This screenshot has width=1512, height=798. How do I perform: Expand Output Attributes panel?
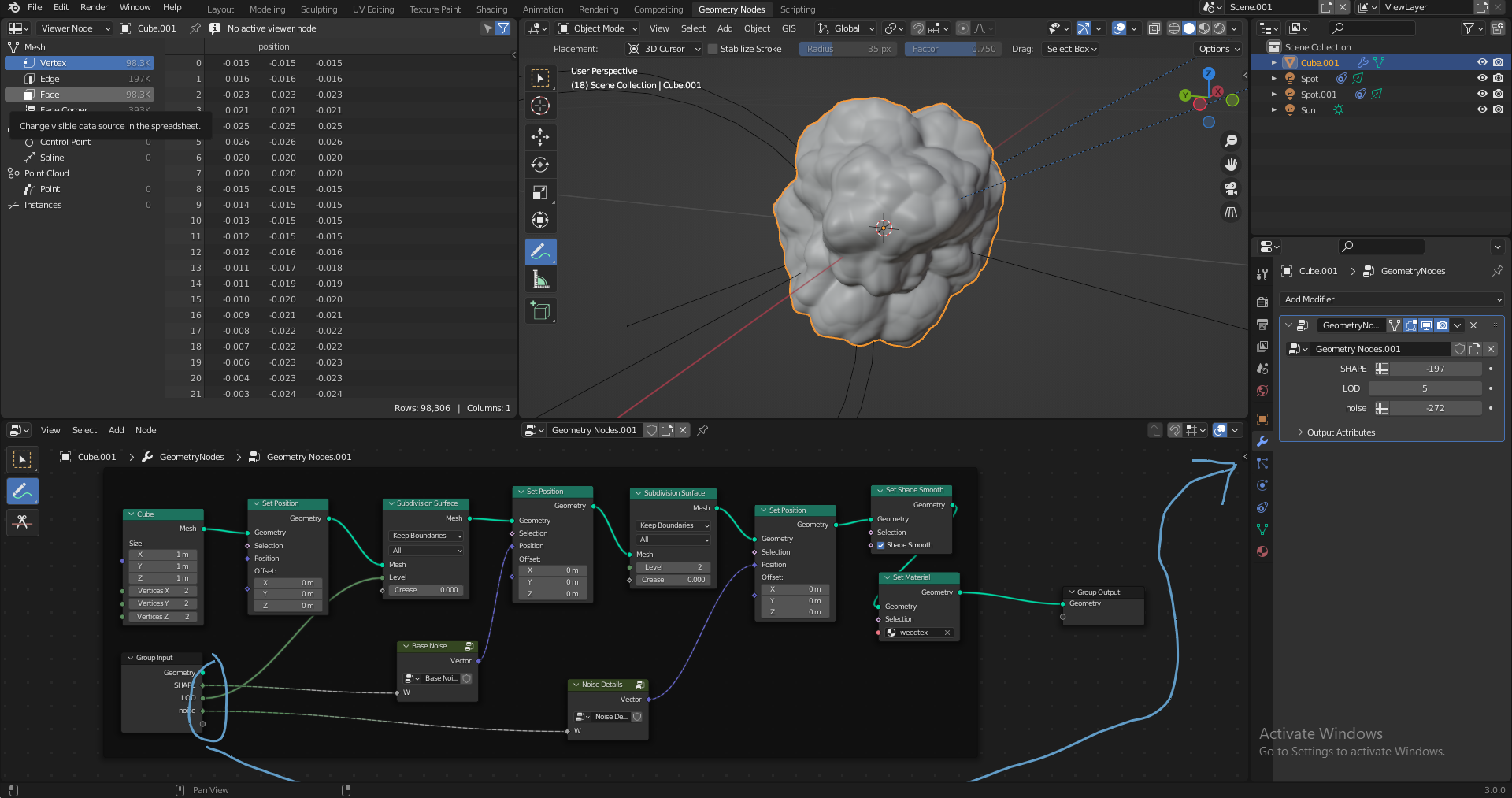click(x=1340, y=432)
